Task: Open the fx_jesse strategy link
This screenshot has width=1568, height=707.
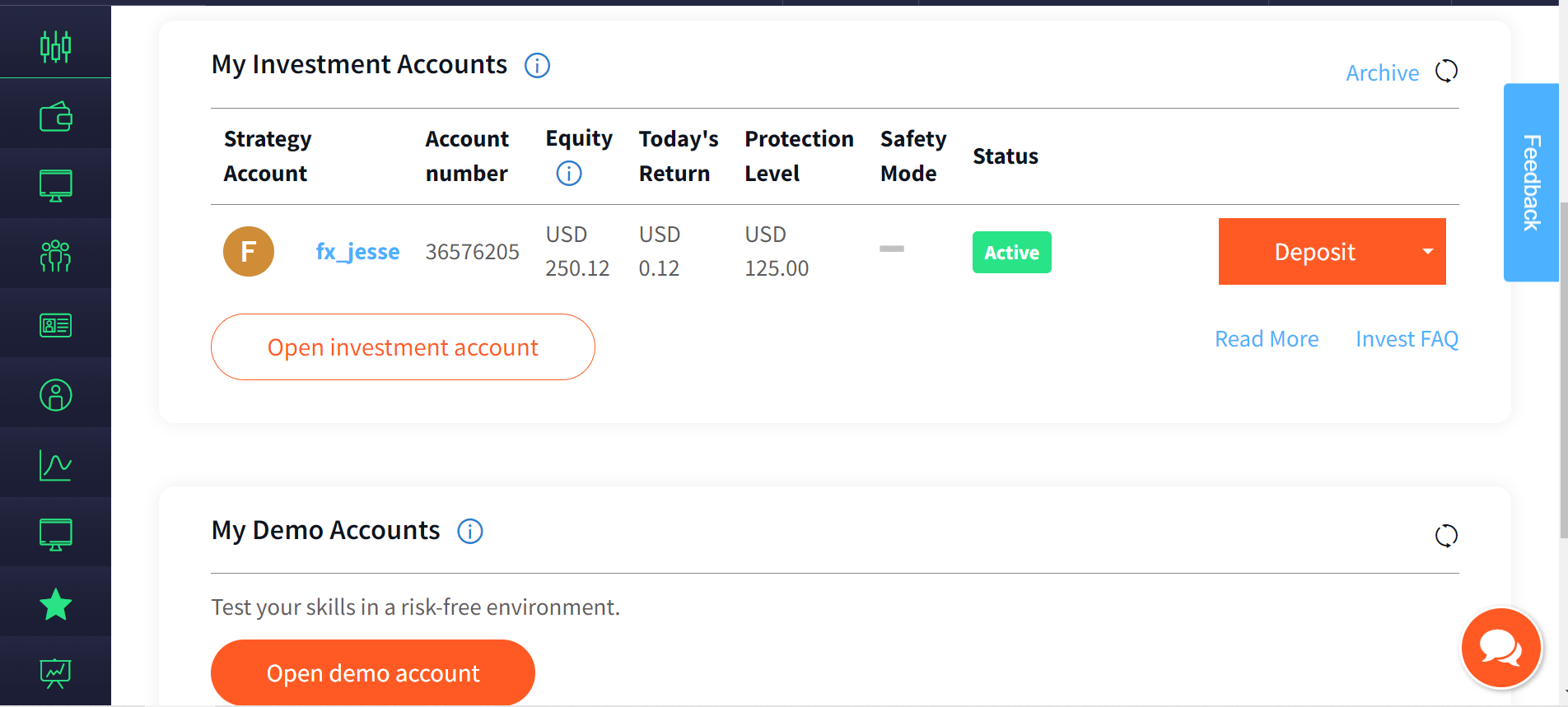Action: (x=357, y=252)
